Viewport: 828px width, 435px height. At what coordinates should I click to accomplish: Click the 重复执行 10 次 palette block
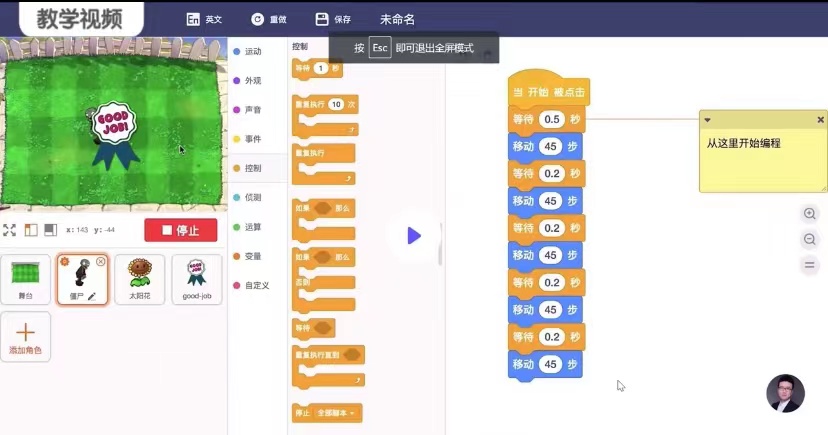coord(325,116)
